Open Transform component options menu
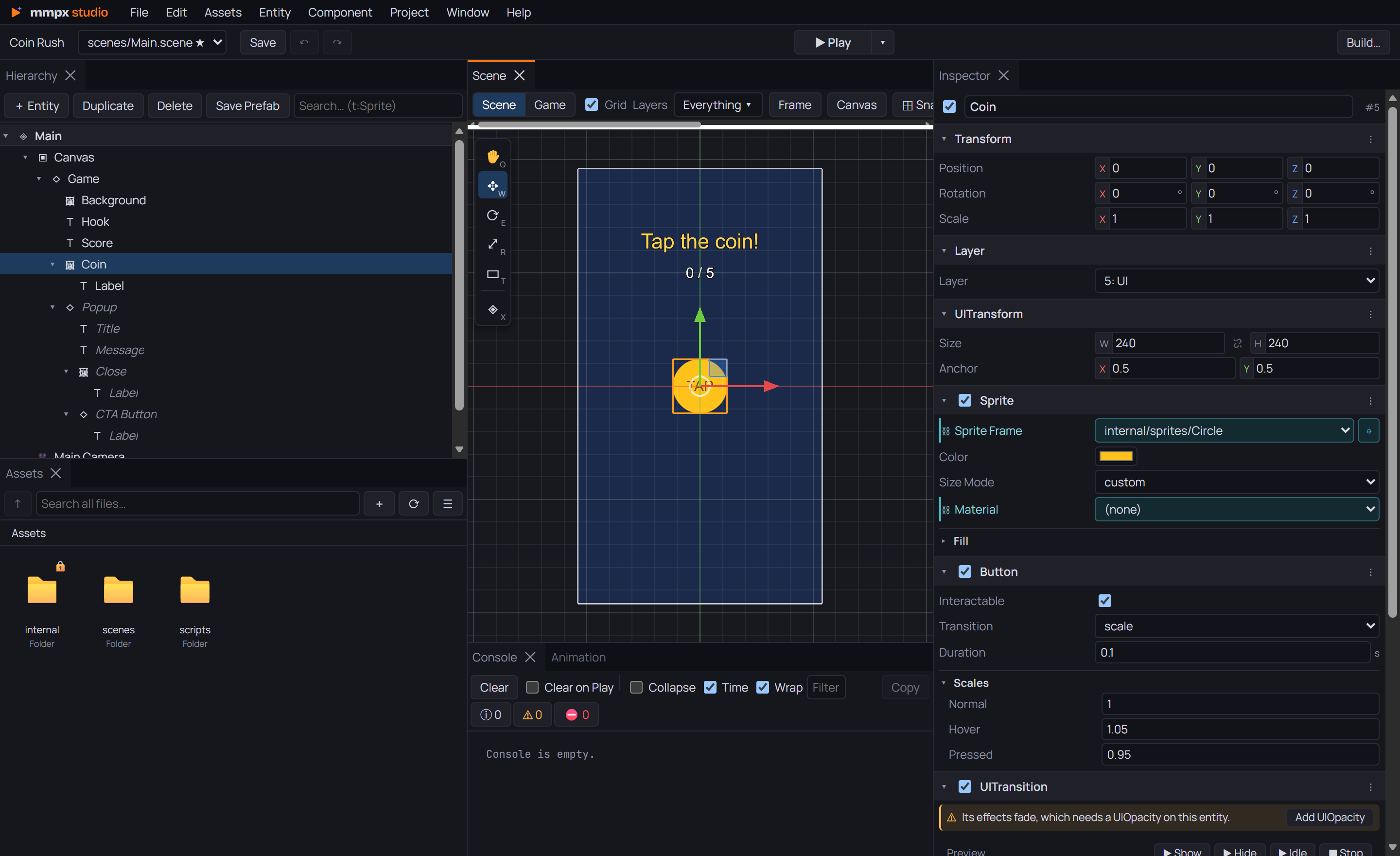The image size is (1400, 856). pyautogui.click(x=1370, y=139)
